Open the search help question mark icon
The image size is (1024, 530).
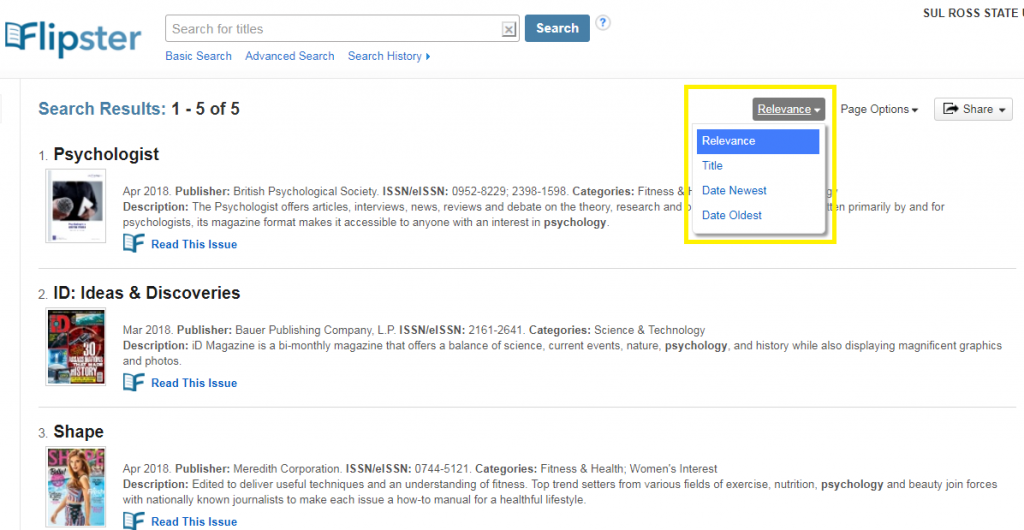click(x=604, y=23)
